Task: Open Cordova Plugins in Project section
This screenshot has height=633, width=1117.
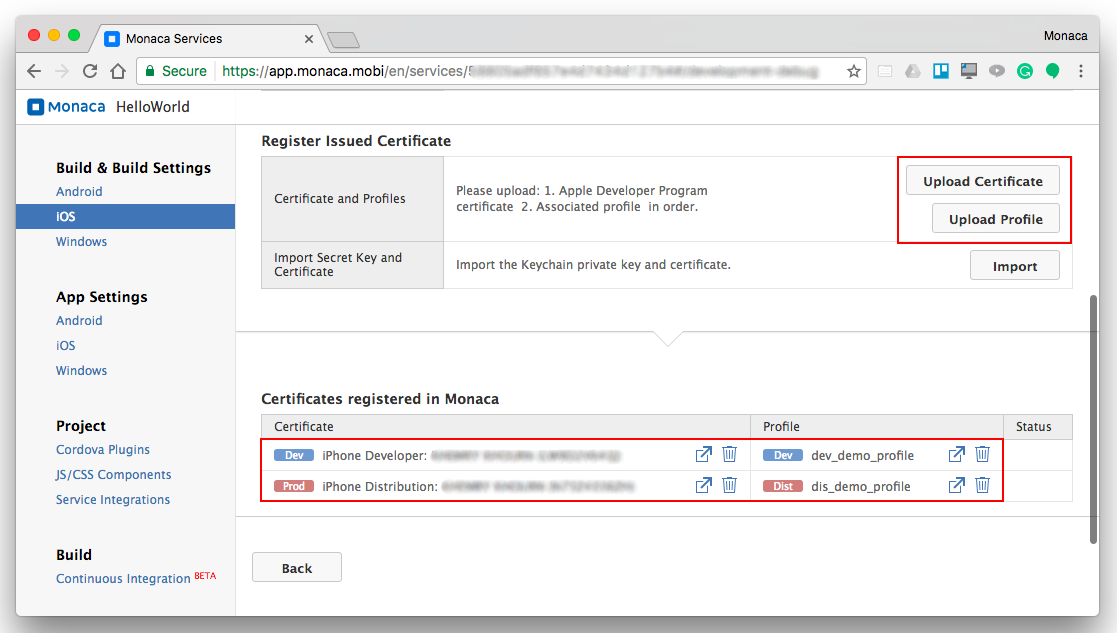Action: (x=103, y=450)
